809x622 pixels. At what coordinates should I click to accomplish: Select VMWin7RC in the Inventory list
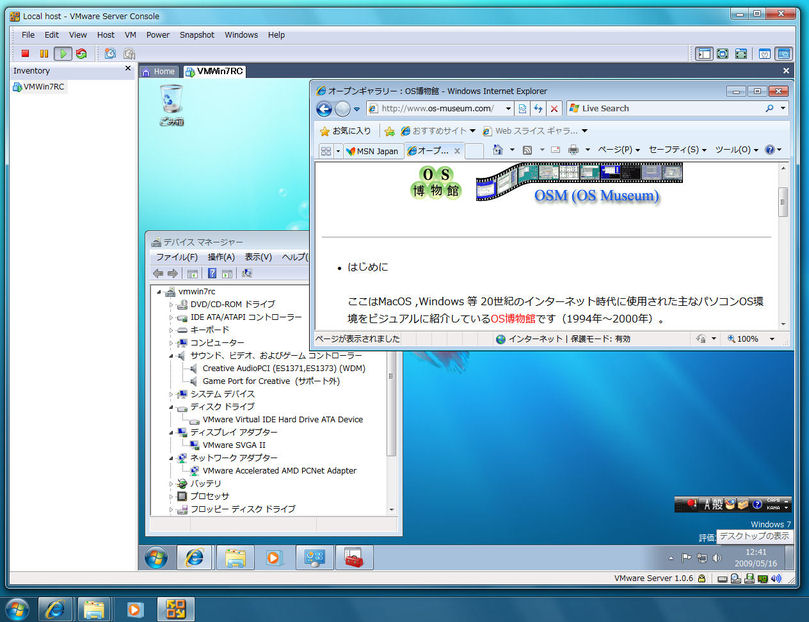point(39,87)
